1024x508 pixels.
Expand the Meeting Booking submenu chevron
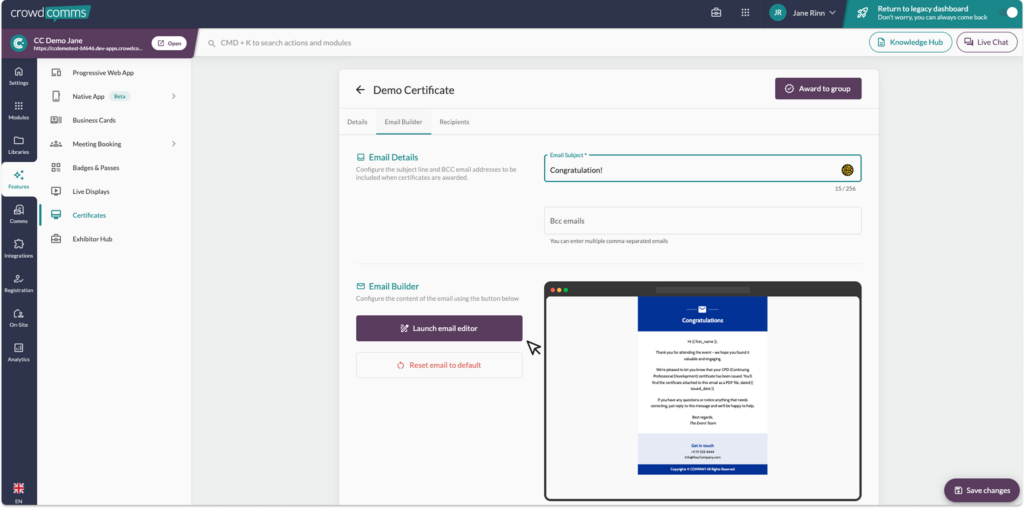(174, 144)
